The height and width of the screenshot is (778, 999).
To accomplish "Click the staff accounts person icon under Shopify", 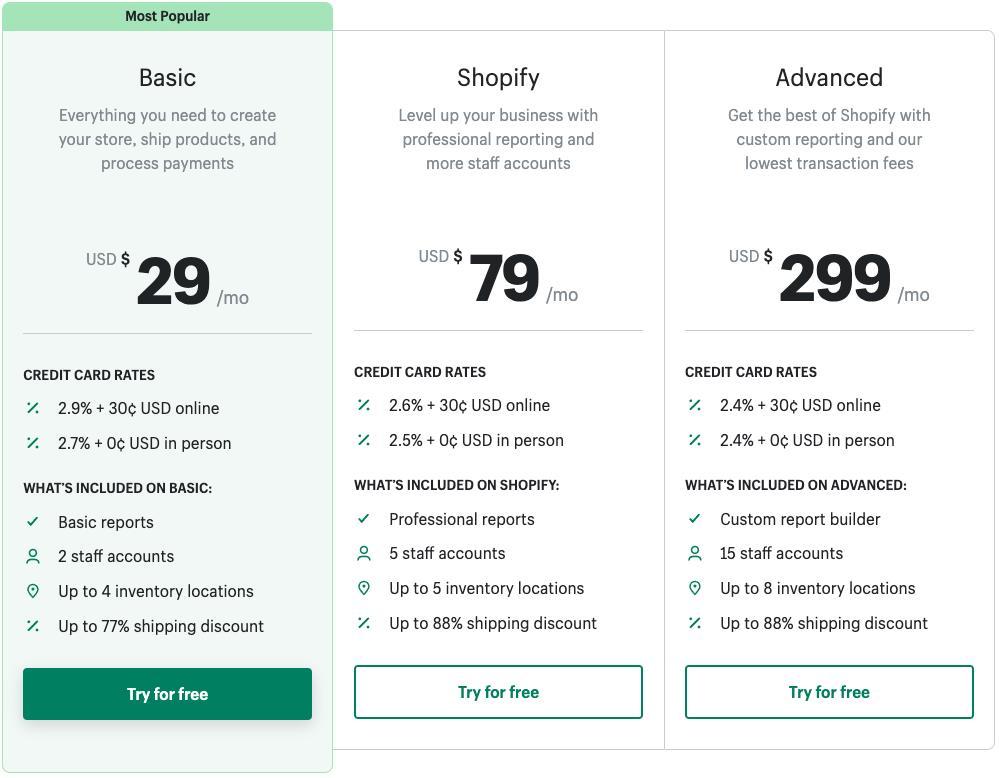I will pos(362,553).
